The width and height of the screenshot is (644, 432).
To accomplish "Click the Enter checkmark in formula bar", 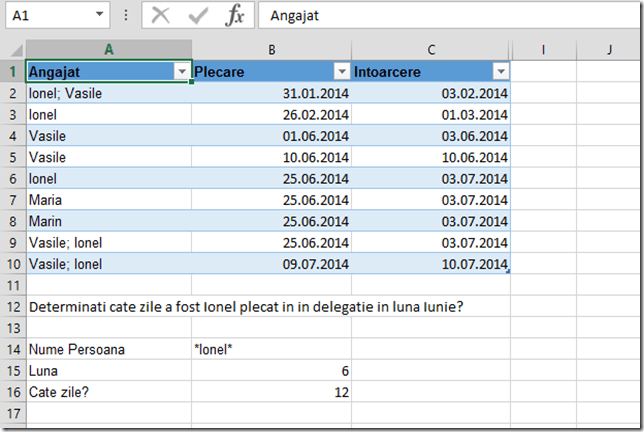I will (x=198, y=17).
